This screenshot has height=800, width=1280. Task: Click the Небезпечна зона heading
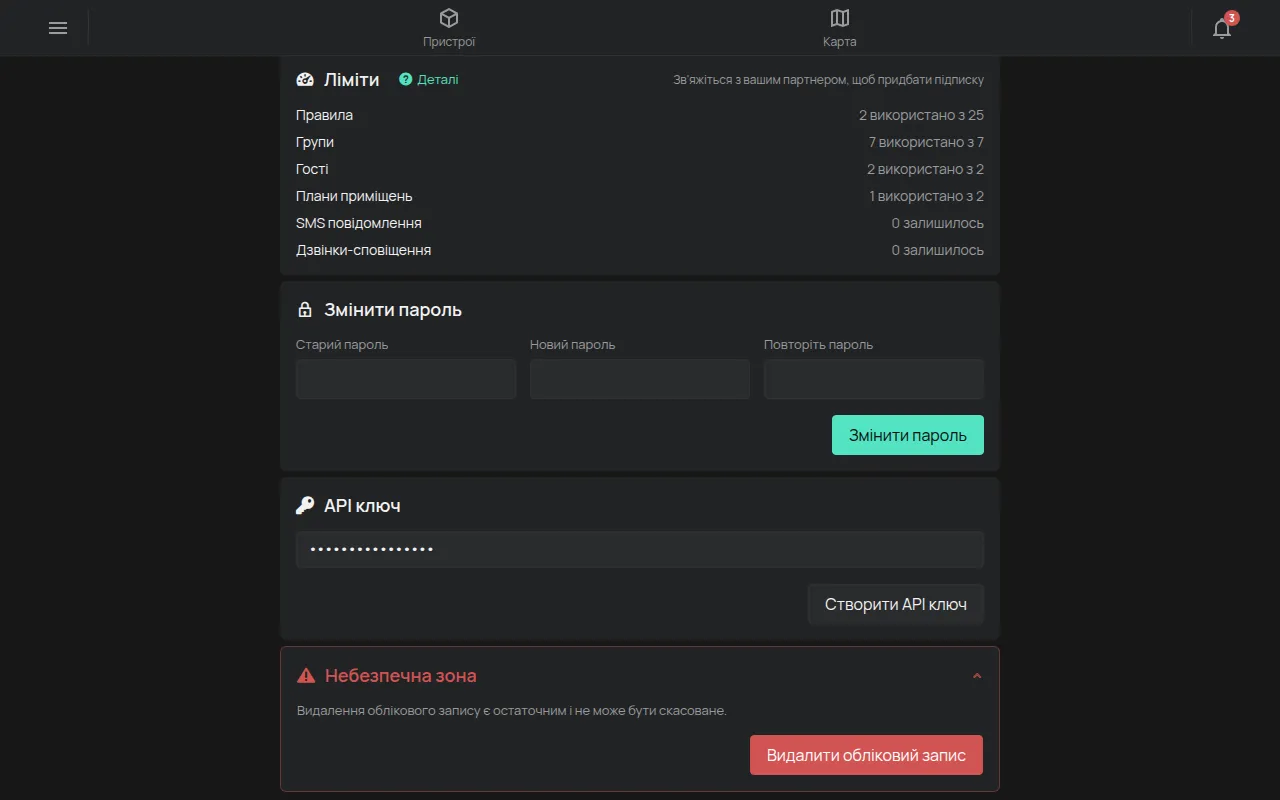[x=400, y=676]
